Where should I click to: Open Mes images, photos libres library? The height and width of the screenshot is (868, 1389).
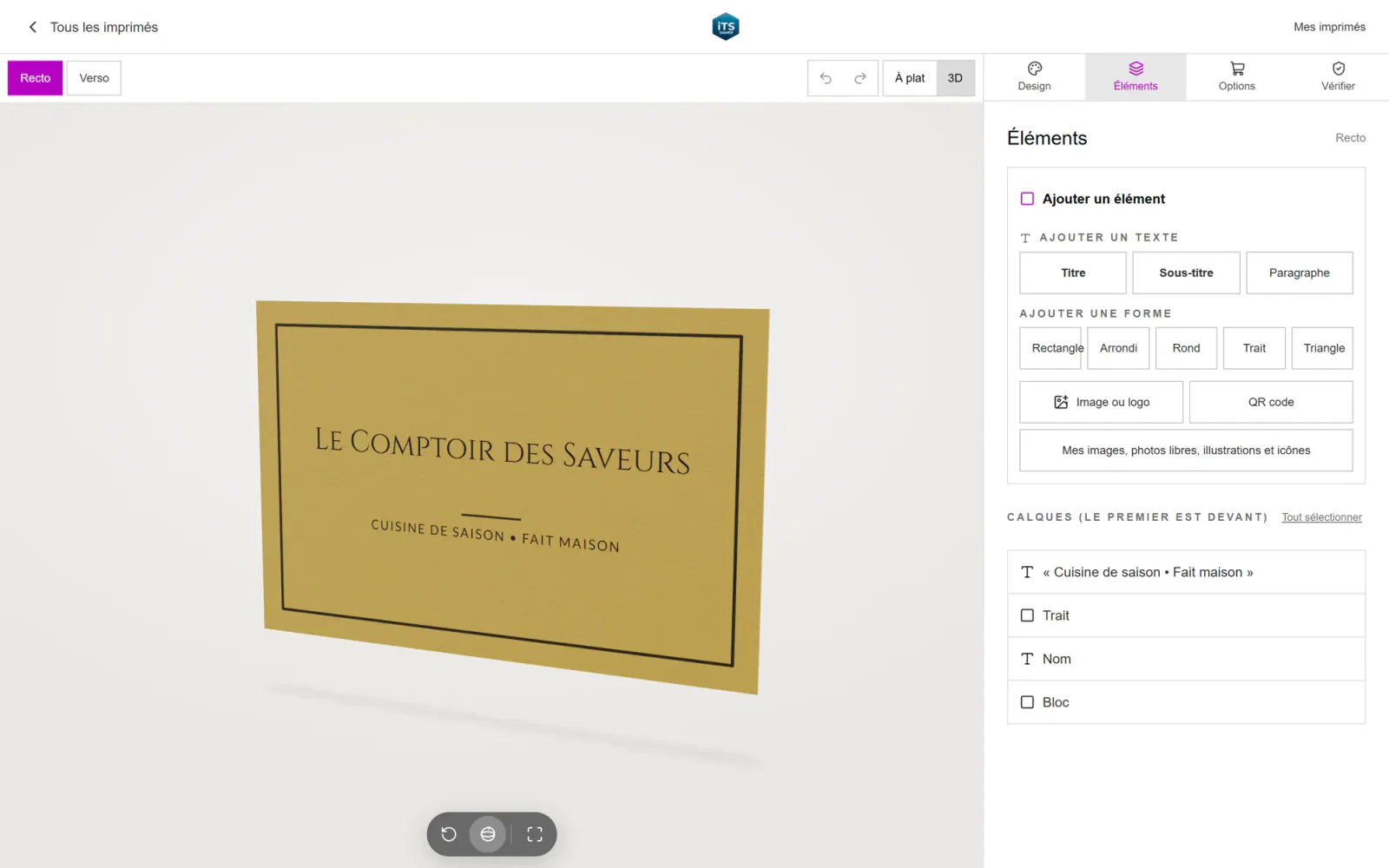(1186, 450)
